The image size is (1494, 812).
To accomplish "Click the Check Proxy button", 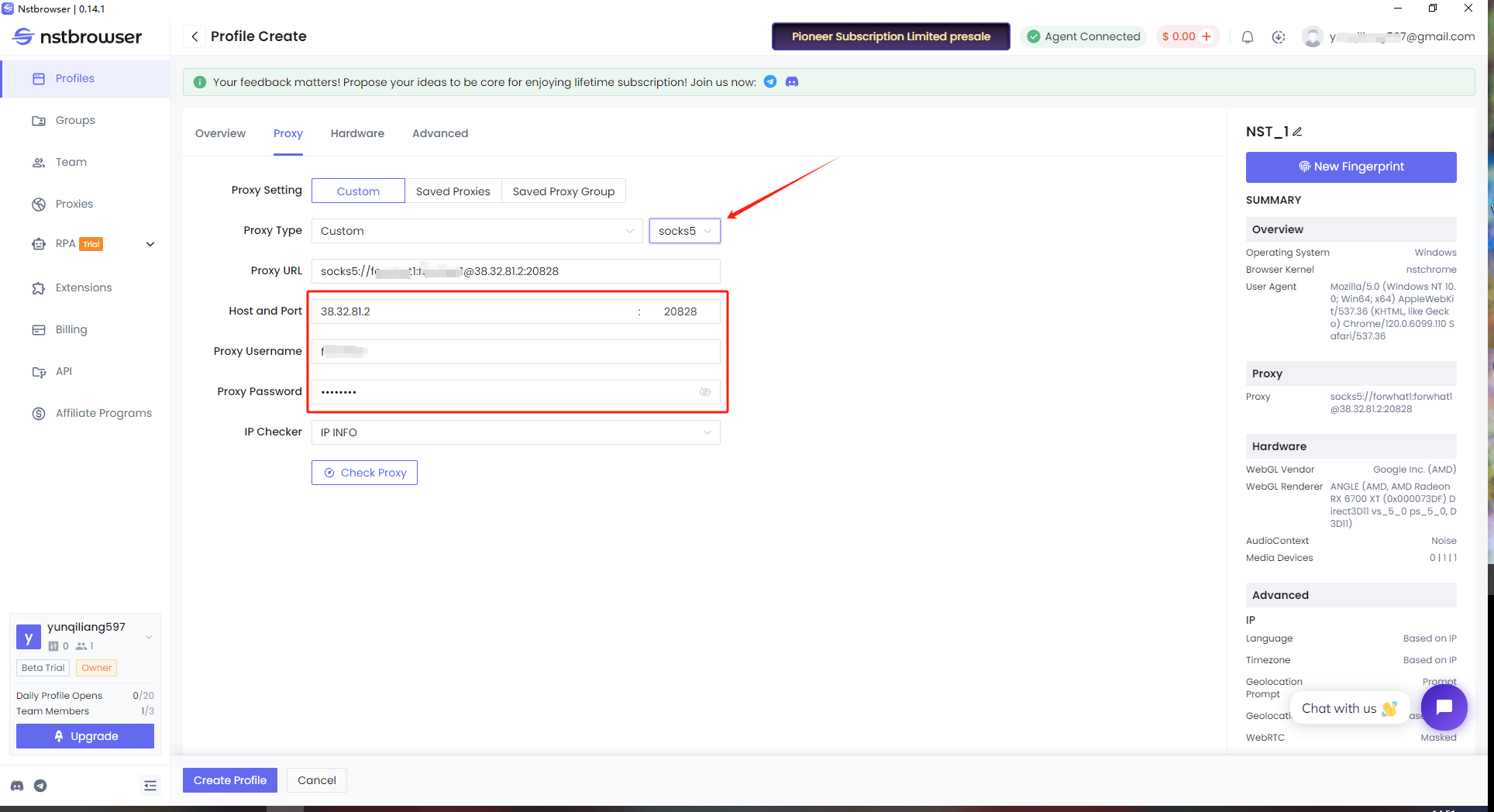I will pyautogui.click(x=364, y=473).
